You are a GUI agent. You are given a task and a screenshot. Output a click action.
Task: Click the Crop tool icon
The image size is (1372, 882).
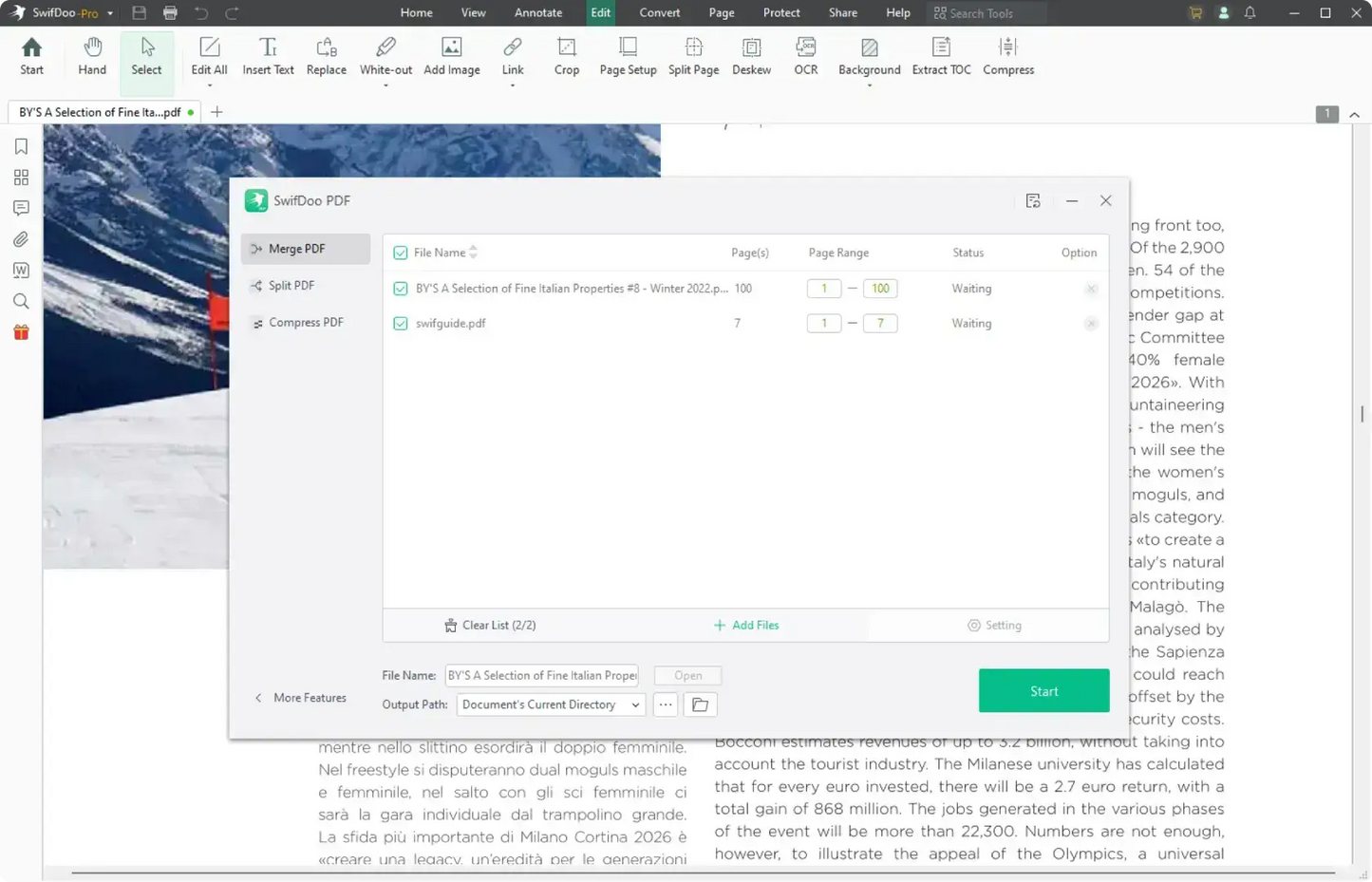566,47
